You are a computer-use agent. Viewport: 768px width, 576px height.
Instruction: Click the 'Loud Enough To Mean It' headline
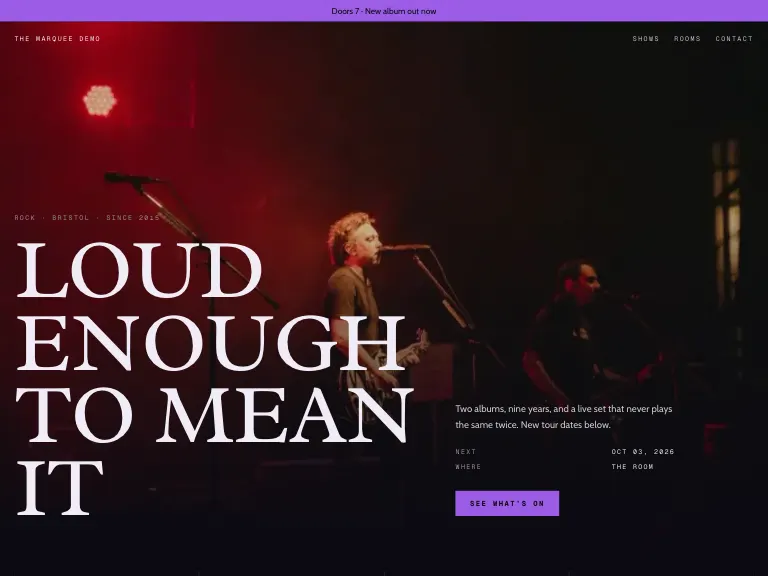tap(215, 378)
